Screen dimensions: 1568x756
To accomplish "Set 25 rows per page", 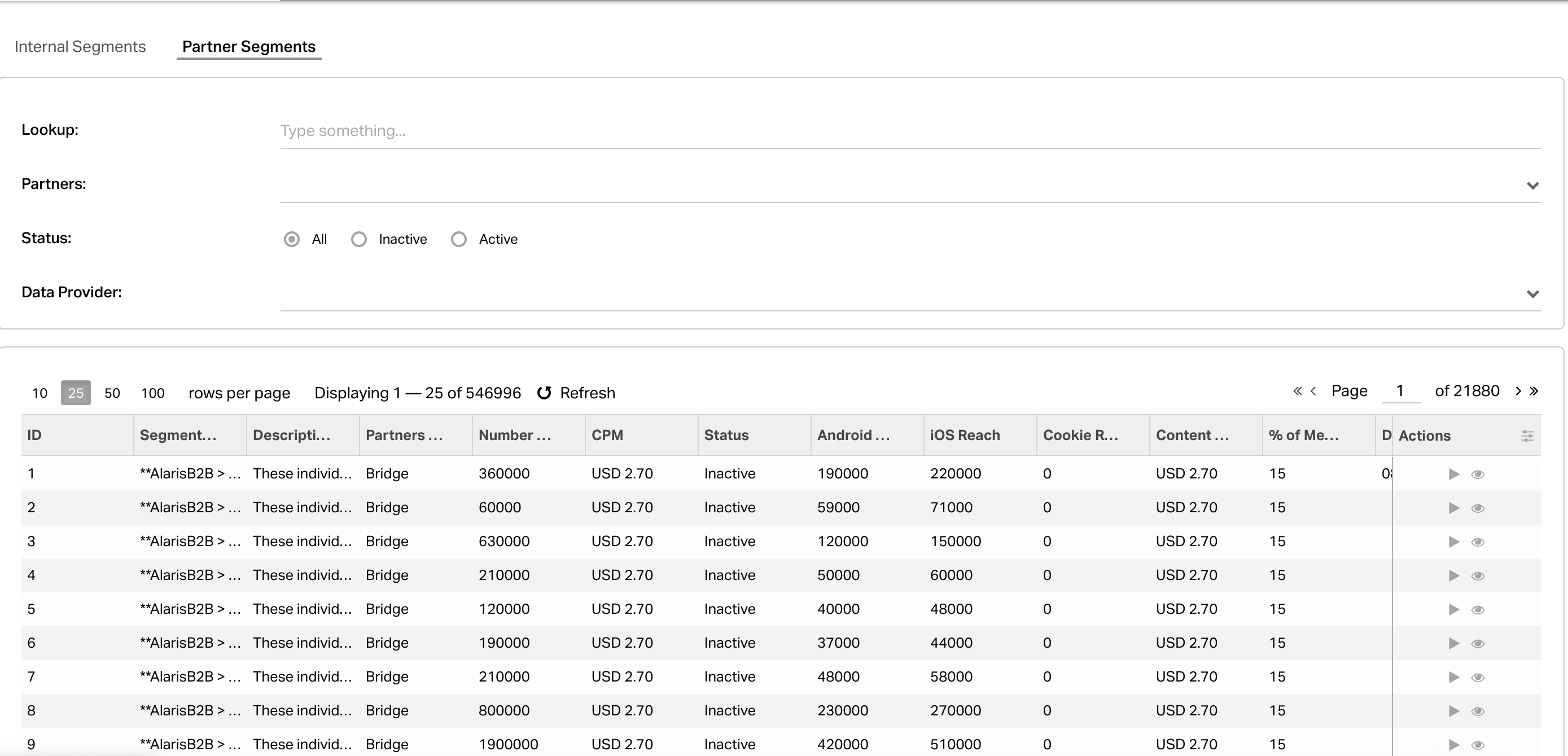I will coord(76,393).
